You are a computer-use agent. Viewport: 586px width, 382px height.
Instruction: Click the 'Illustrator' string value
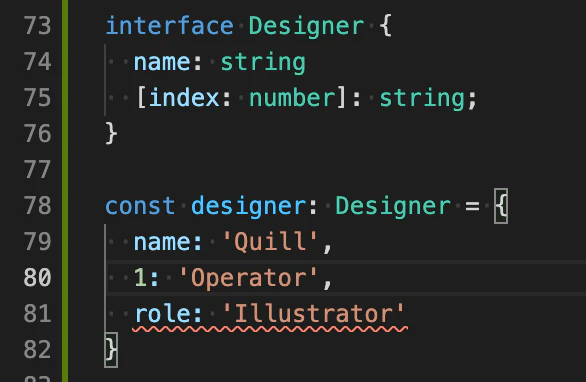point(313,313)
